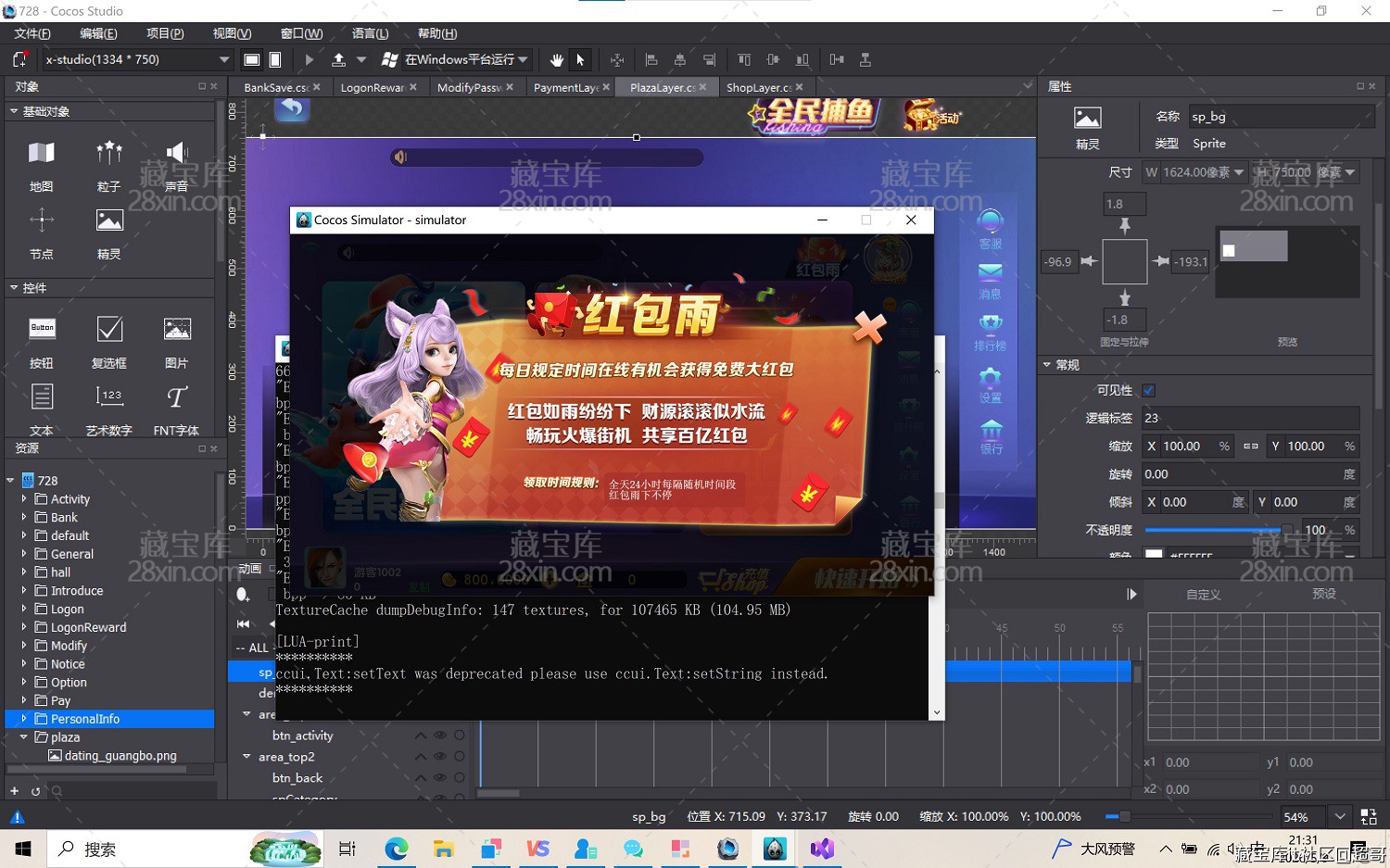Toggle visibility eye for btn_back
This screenshot has width=1390, height=868.
pyautogui.click(x=440, y=778)
